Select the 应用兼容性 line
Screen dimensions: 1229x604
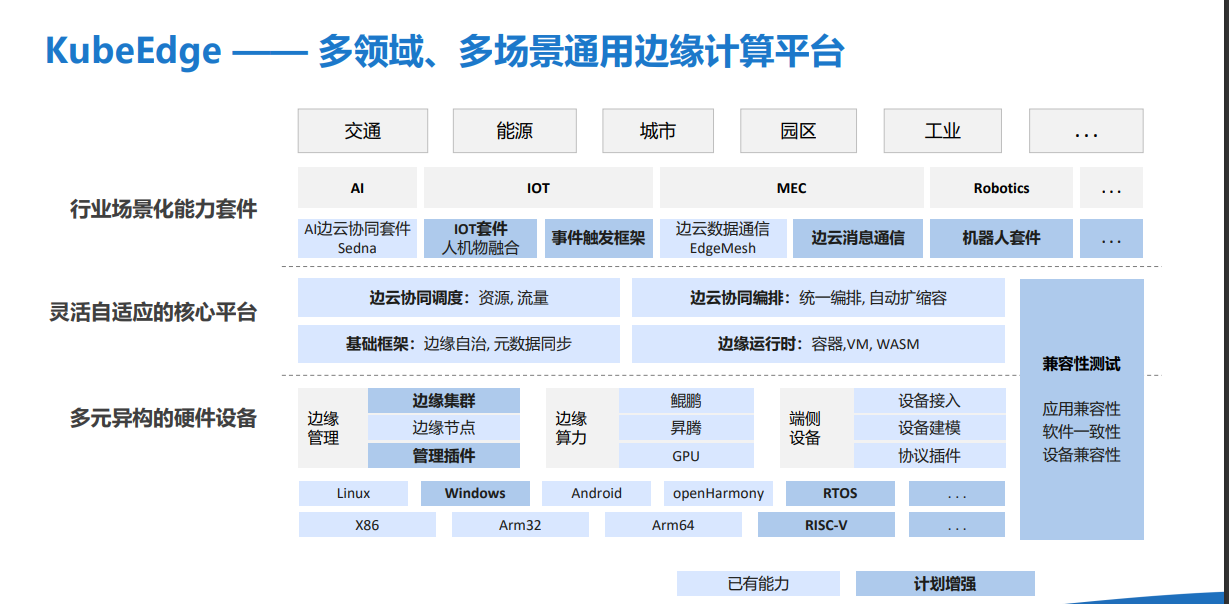pos(1081,409)
